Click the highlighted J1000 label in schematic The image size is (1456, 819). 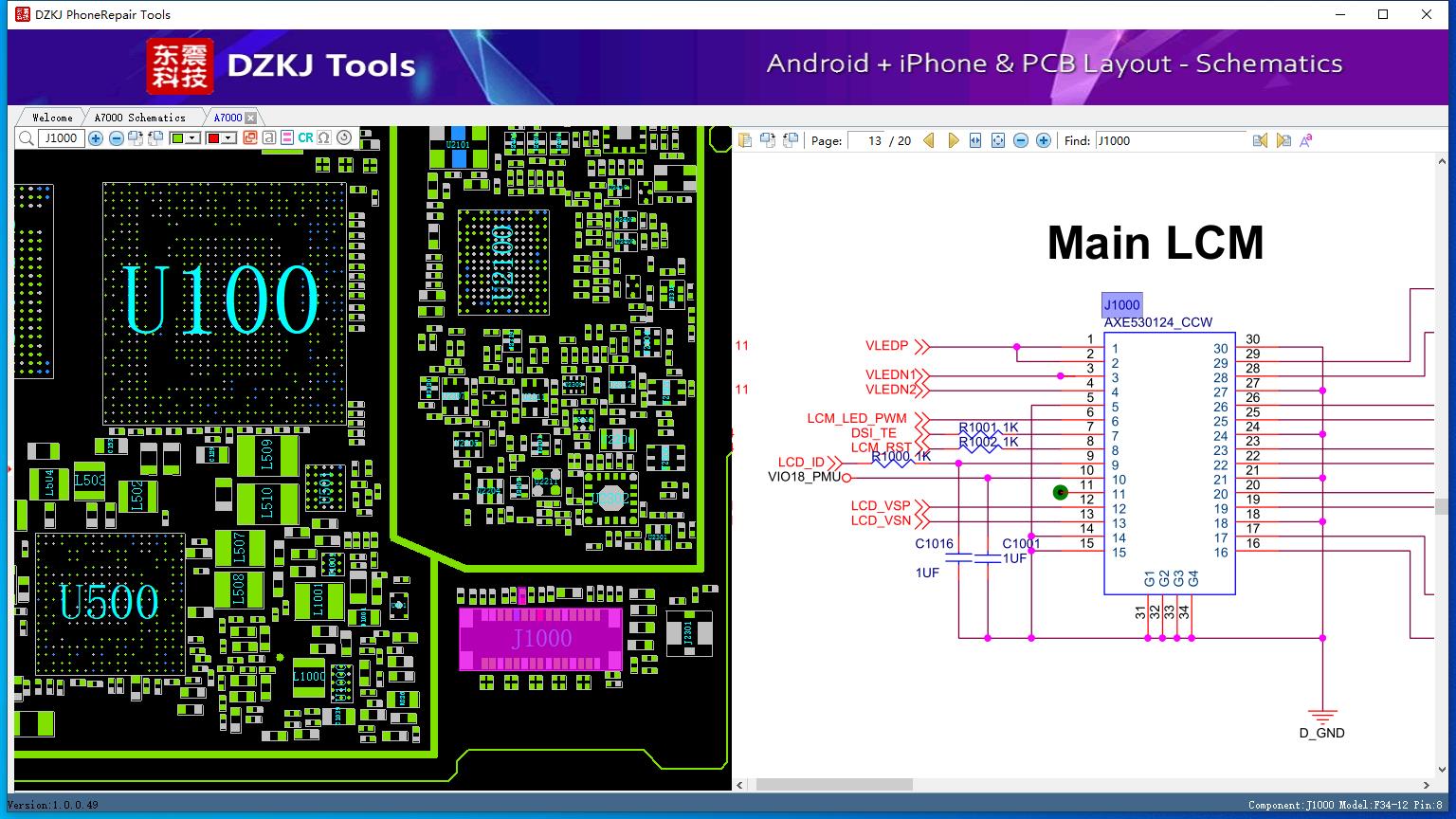[1121, 305]
